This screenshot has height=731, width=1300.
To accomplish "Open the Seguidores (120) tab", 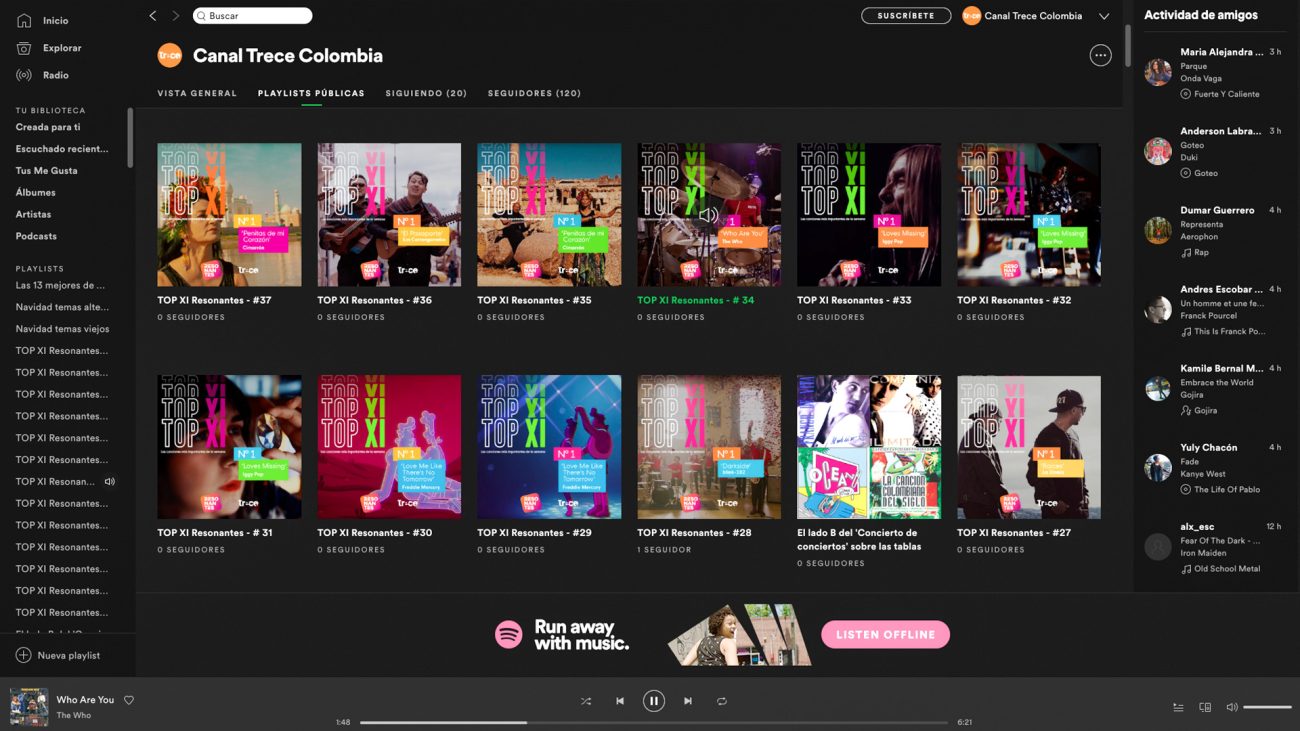I will [534, 93].
